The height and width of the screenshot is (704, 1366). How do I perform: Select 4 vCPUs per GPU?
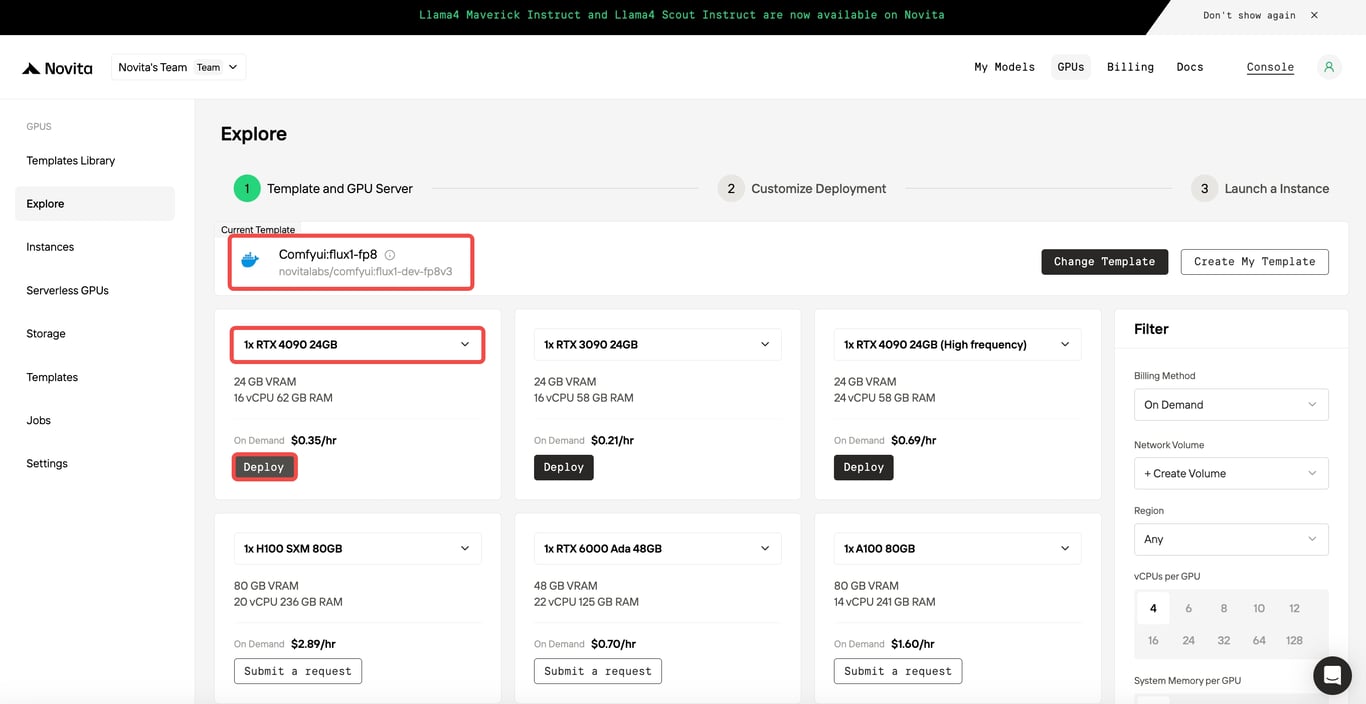point(1153,608)
